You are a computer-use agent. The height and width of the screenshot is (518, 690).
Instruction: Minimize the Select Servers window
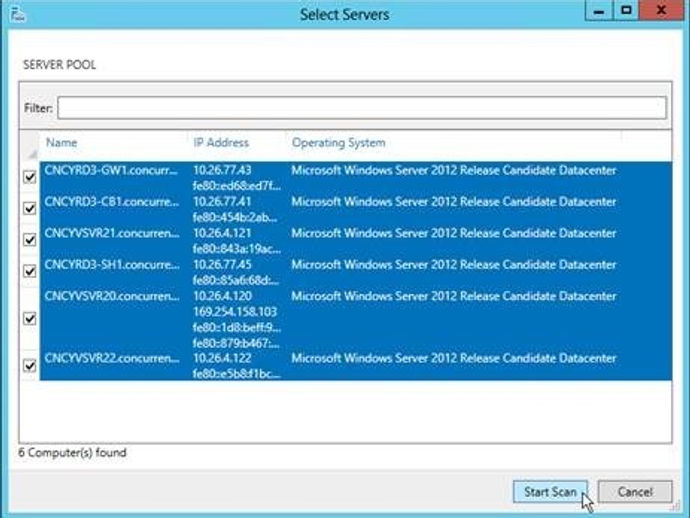pos(598,11)
